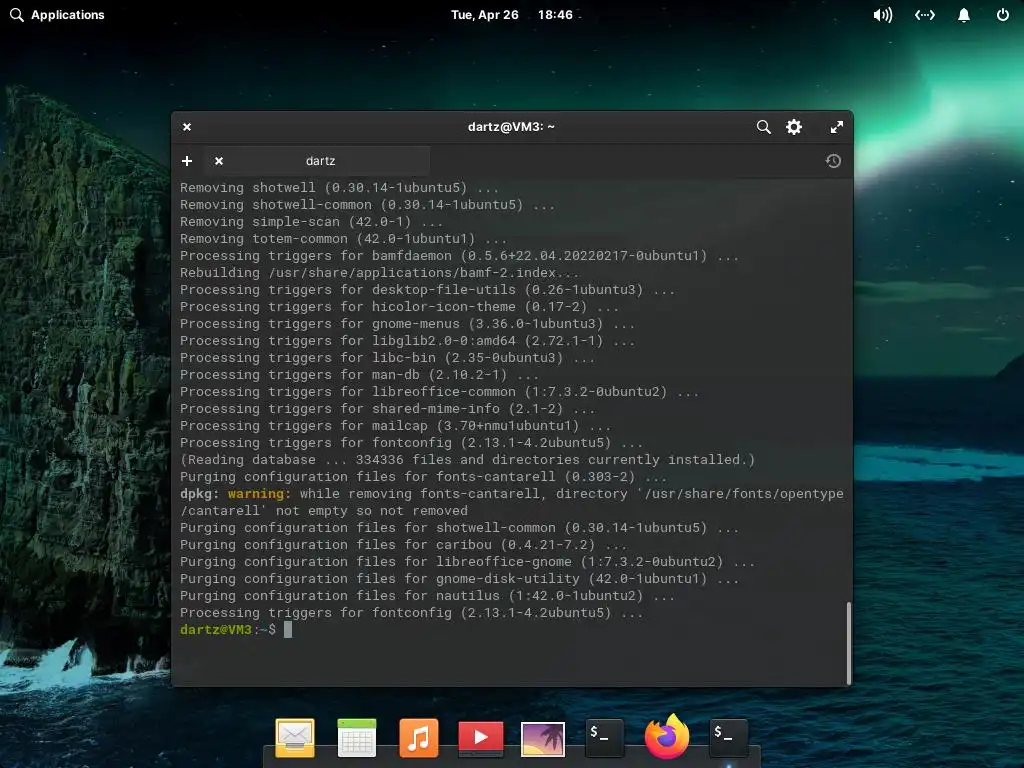Viewport: 1024px width, 768px height.
Task: Add a new terminal tab
Action: coord(187,161)
